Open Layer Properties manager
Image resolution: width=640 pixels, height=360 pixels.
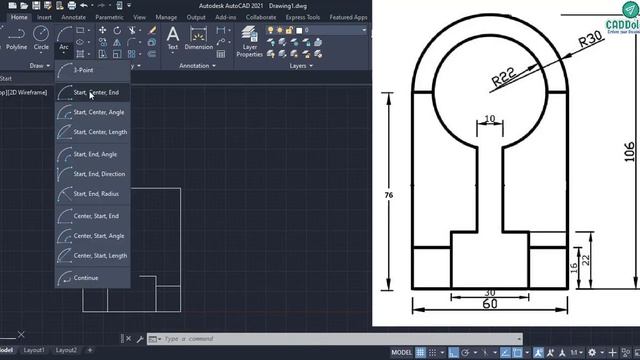tap(249, 41)
